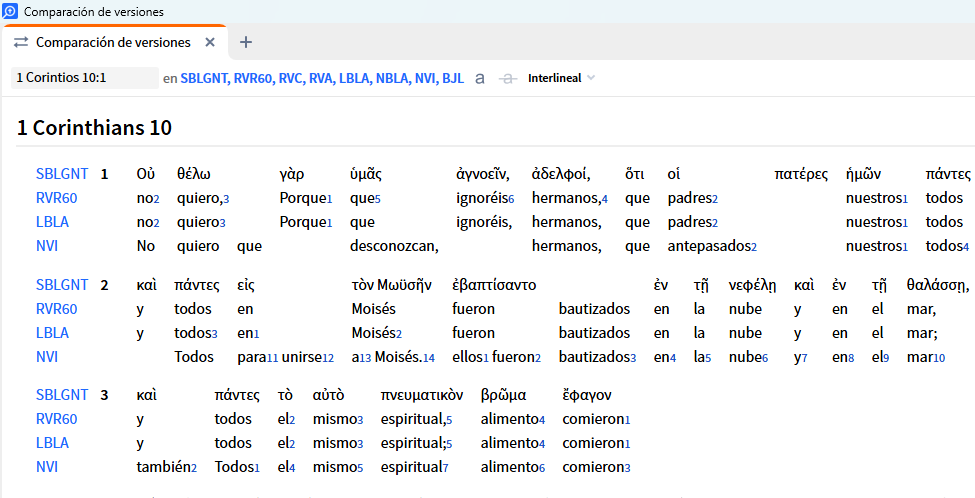Viewport: 975px width, 498px height.
Task: Click Greek τὸν Μωϋσῆν in verse 2
Action: (x=392, y=285)
